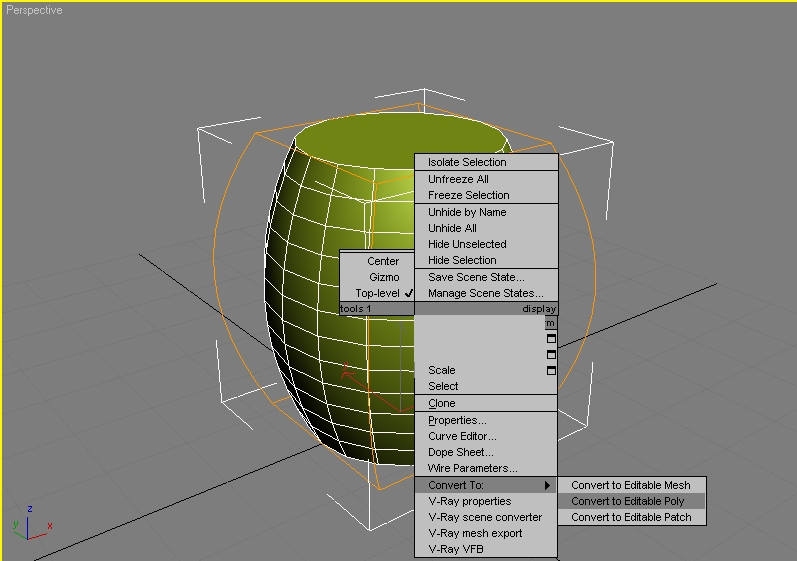Click the XYZ axis tripod icon
This screenshot has width=797, height=561.
point(32,522)
